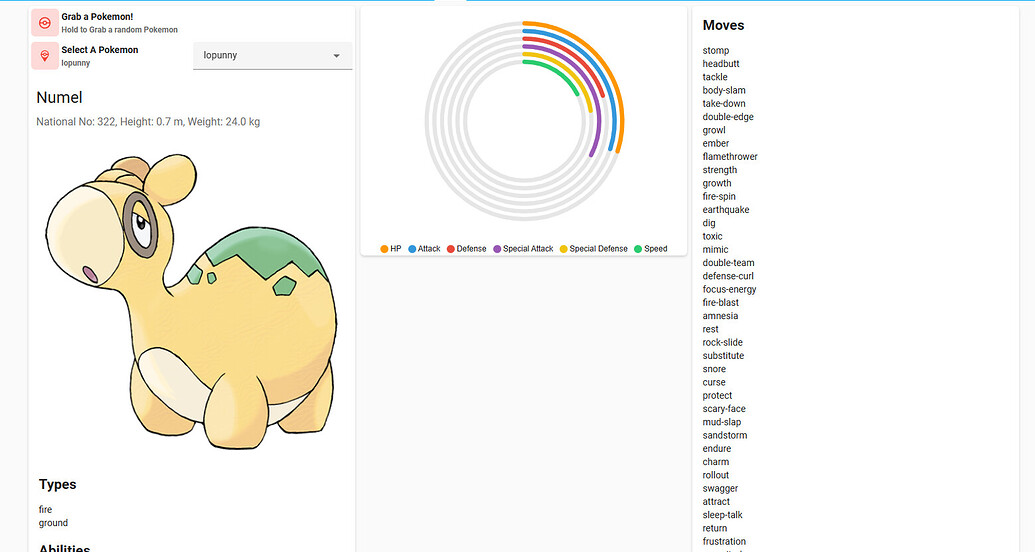Click the Grab a Pokemon! label

[x=97, y=17]
